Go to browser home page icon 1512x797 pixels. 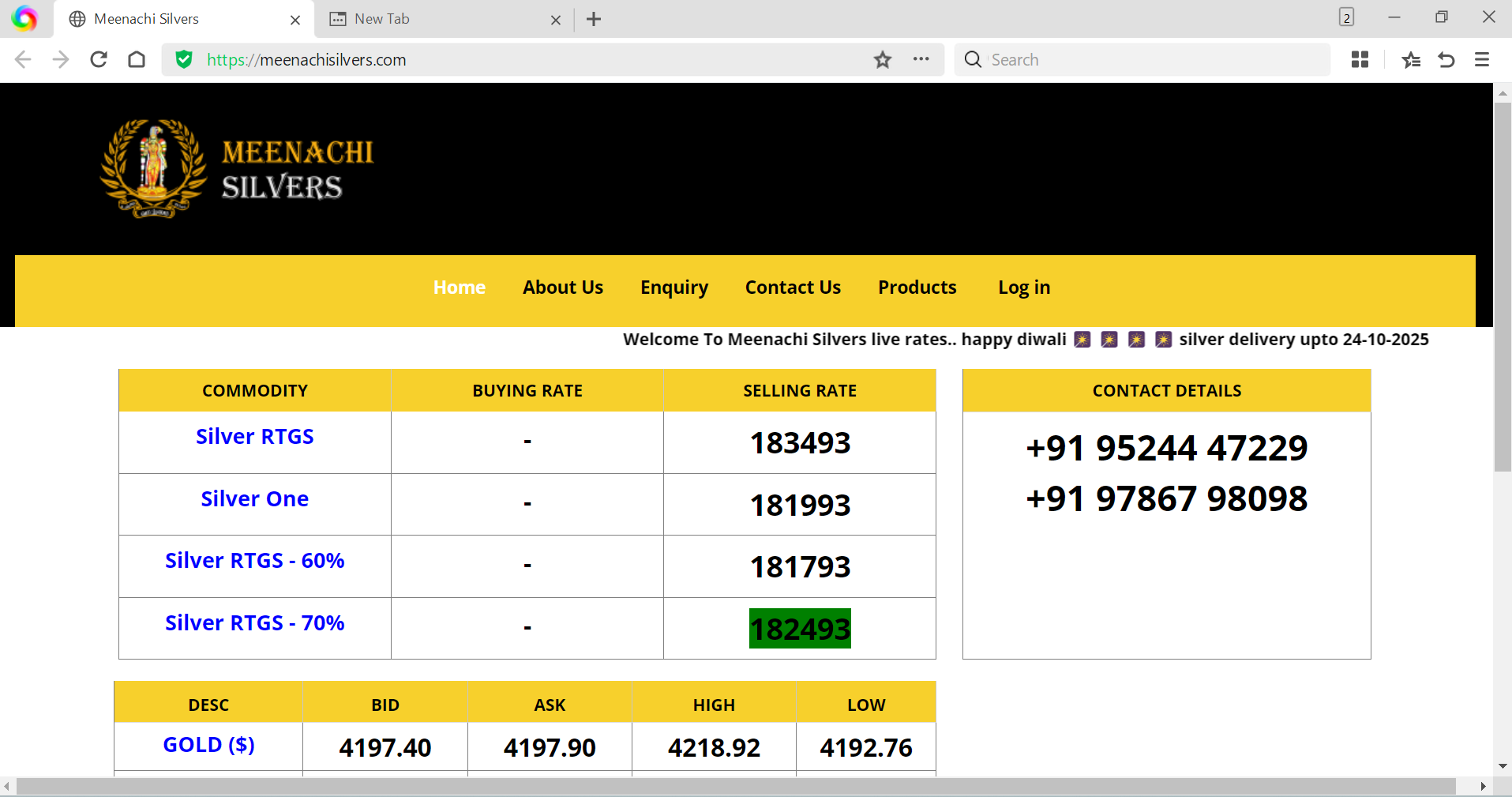(137, 59)
